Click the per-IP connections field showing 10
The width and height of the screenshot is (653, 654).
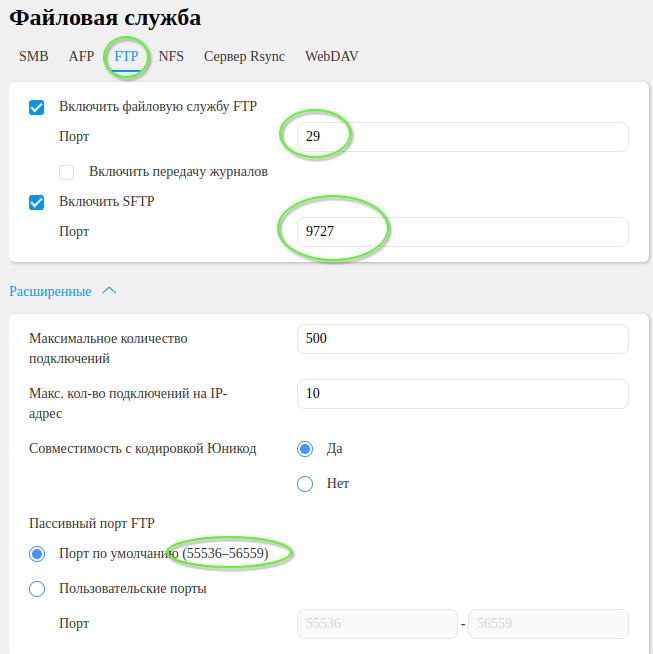pyautogui.click(x=462, y=394)
